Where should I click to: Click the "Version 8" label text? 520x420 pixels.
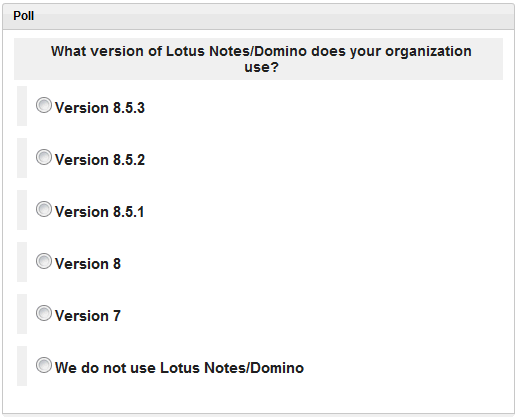(x=88, y=264)
